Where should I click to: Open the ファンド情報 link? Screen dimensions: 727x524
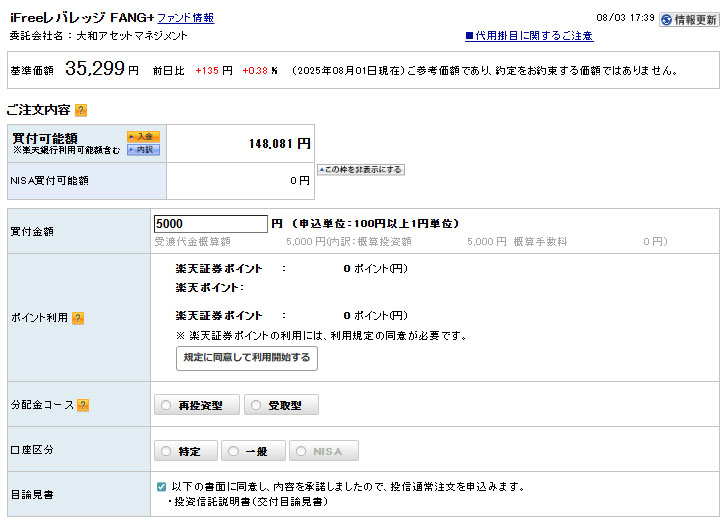[185, 18]
